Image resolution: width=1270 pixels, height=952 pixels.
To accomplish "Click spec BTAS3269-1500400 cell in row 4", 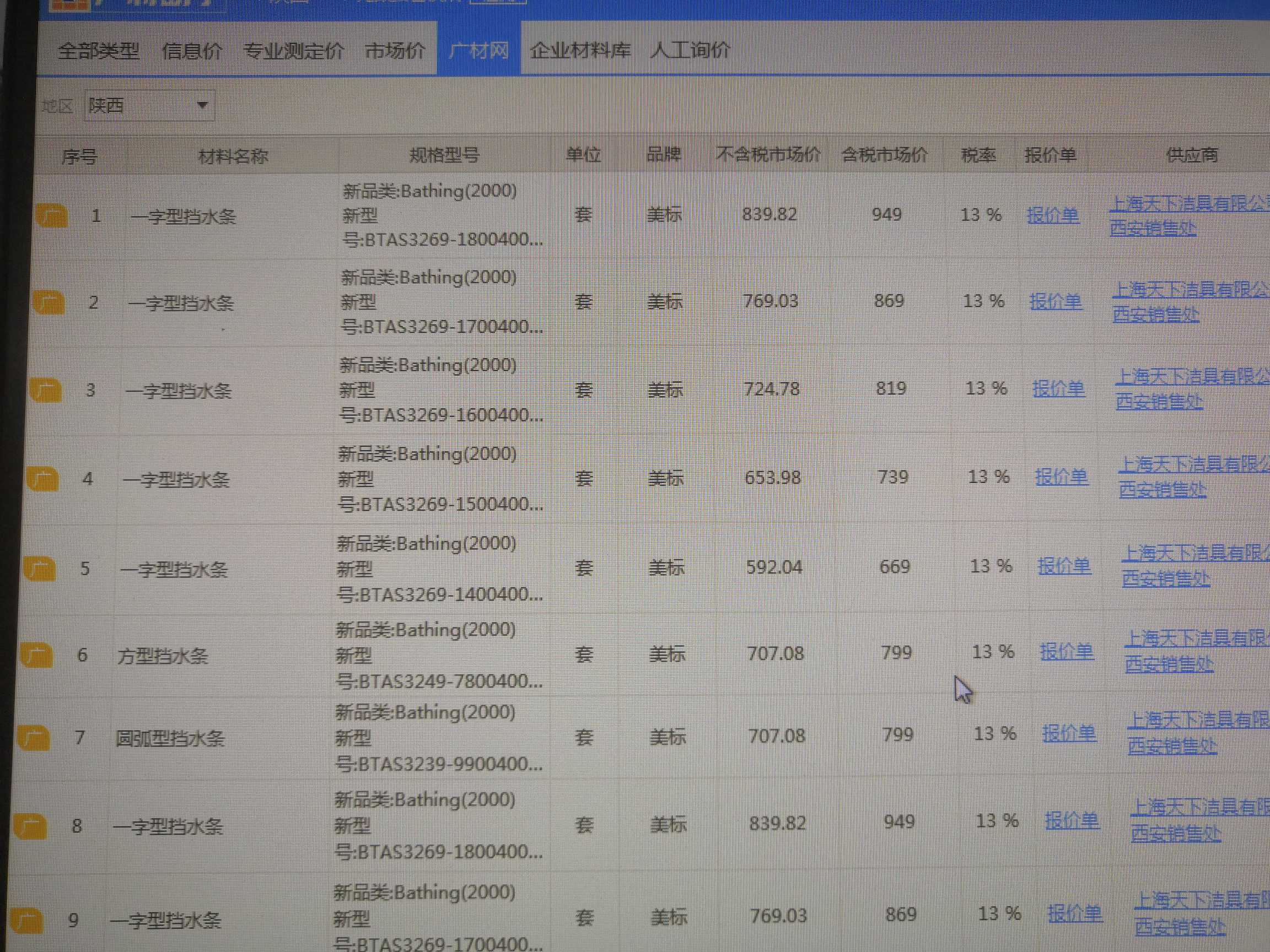I will coord(440,479).
